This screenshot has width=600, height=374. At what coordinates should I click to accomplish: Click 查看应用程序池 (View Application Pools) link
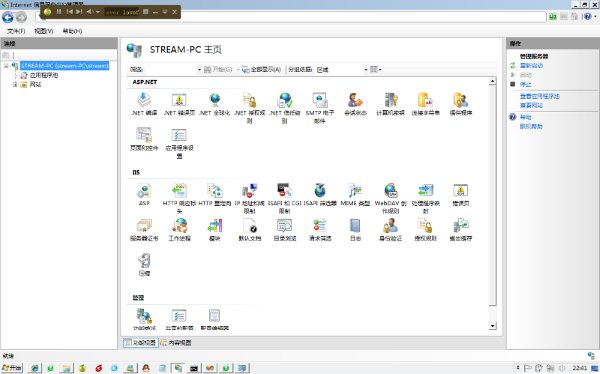[540, 96]
